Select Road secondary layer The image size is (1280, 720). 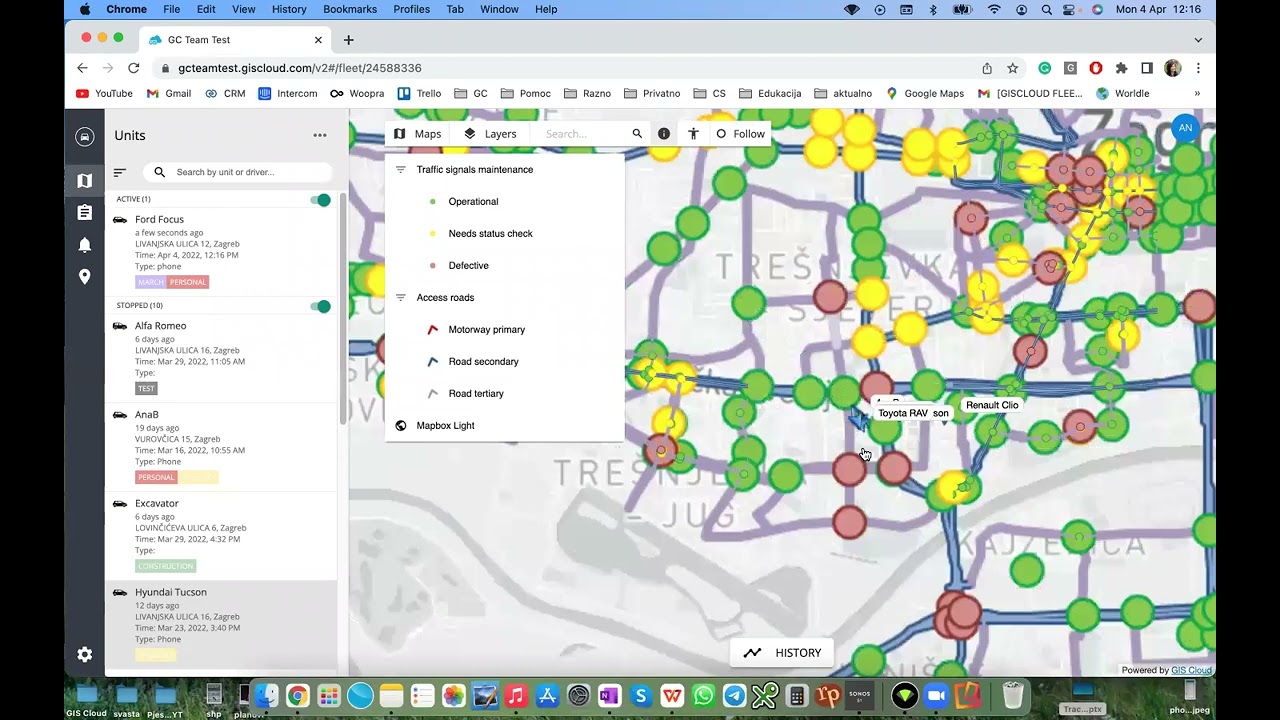pyautogui.click(x=483, y=362)
